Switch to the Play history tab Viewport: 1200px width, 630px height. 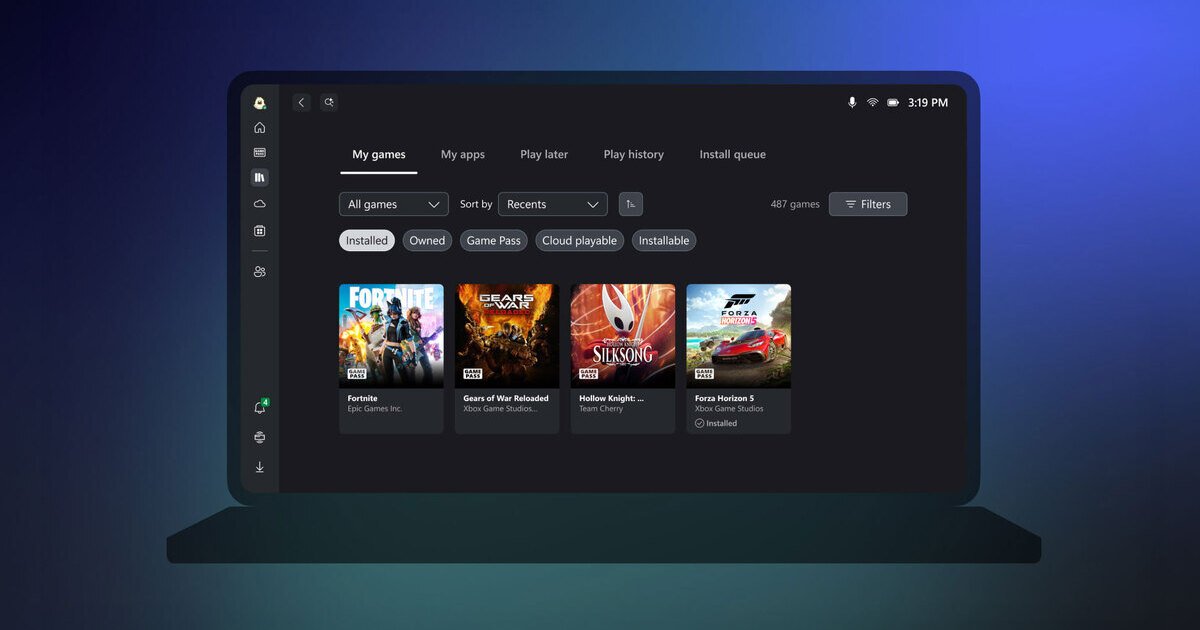coord(633,154)
